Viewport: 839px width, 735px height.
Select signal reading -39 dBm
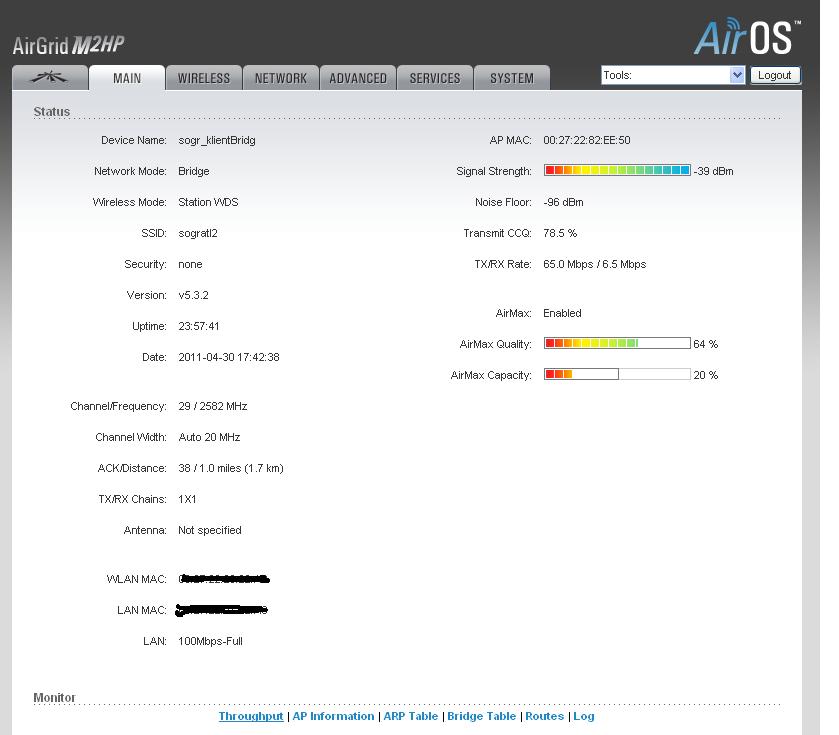[714, 171]
